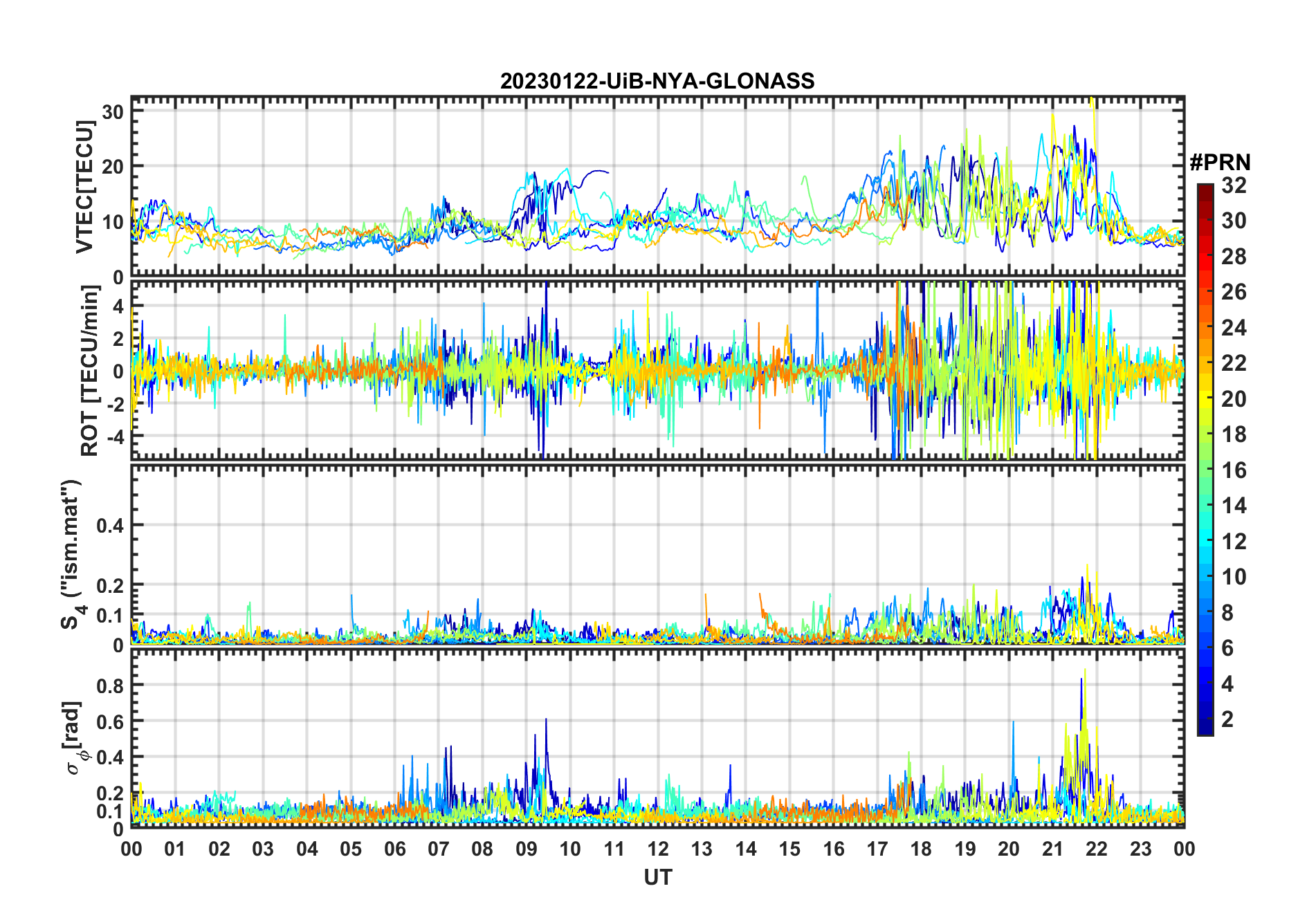Select the 17 hour tick on the UT axis
The width and height of the screenshot is (1316, 920).
[877, 849]
